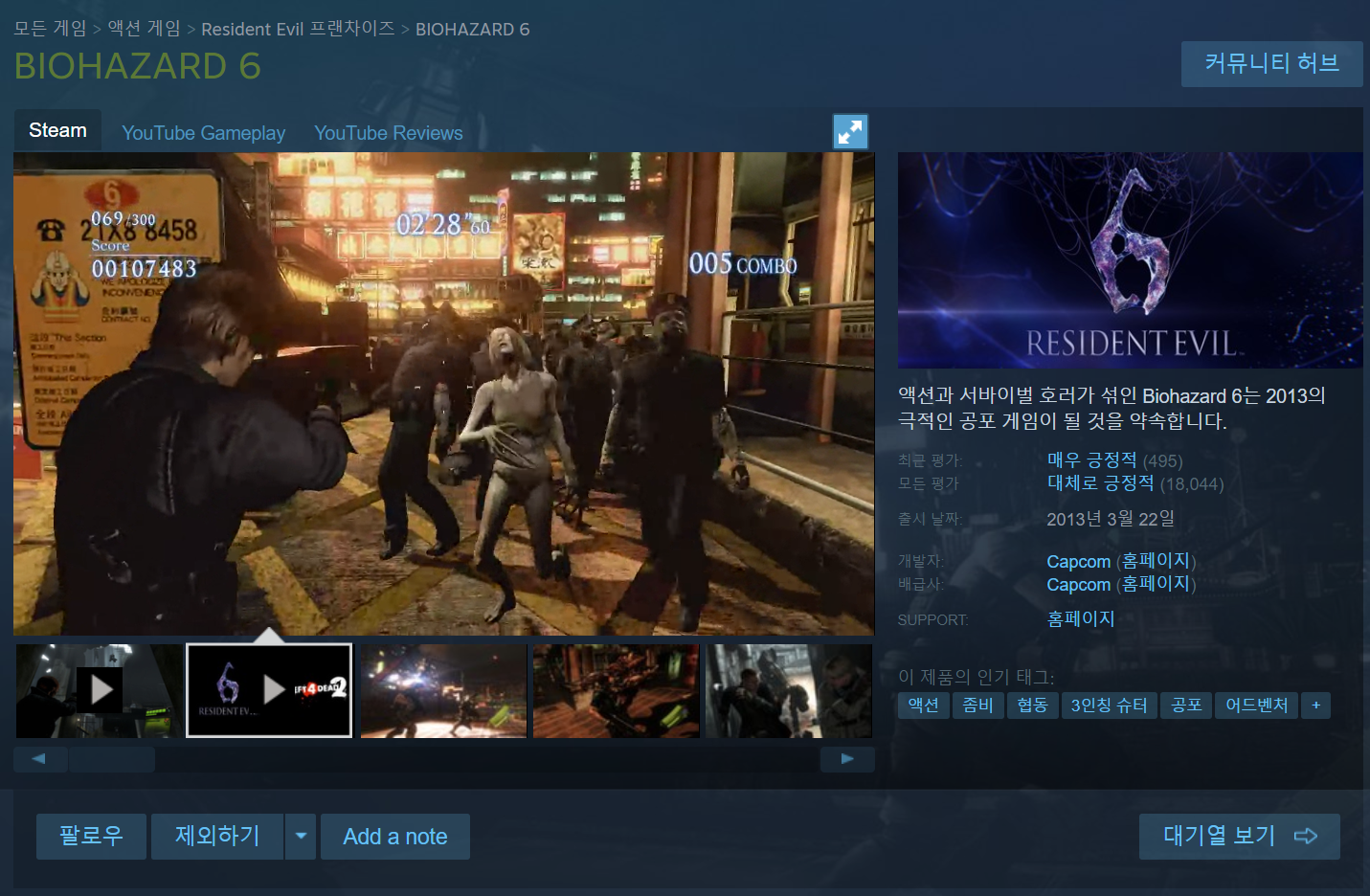Open the fifth screenshot thumbnail

click(789, 690)
